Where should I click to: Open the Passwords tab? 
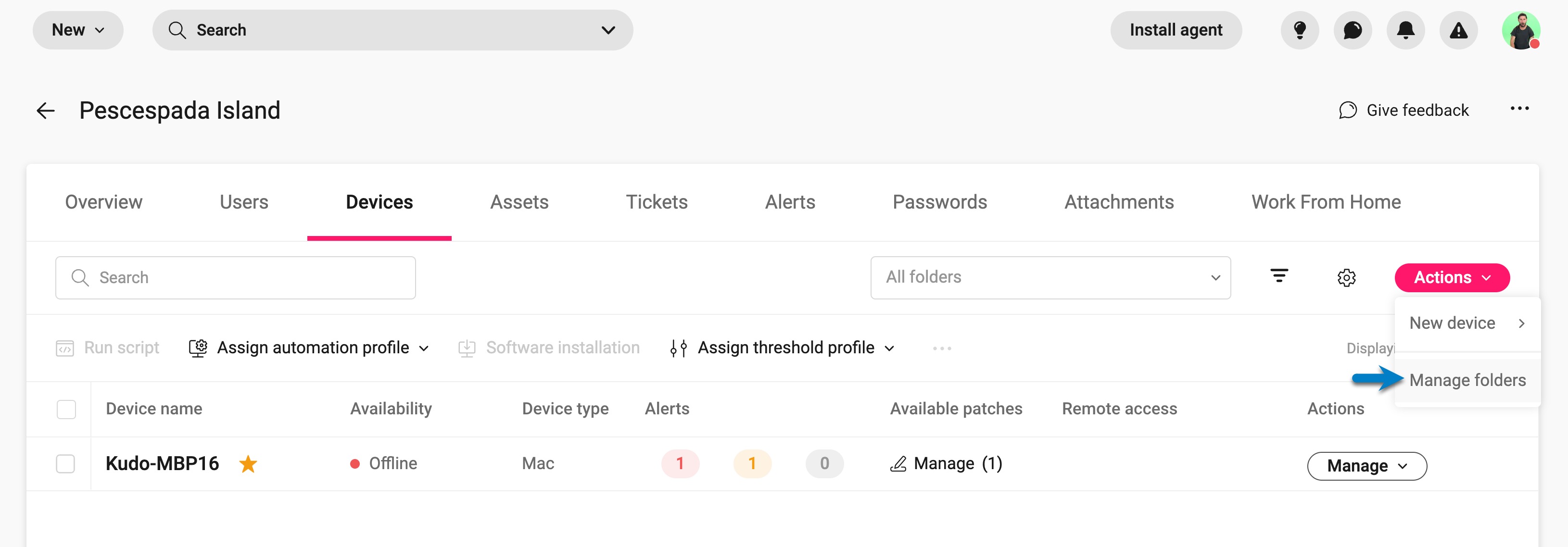939,202
